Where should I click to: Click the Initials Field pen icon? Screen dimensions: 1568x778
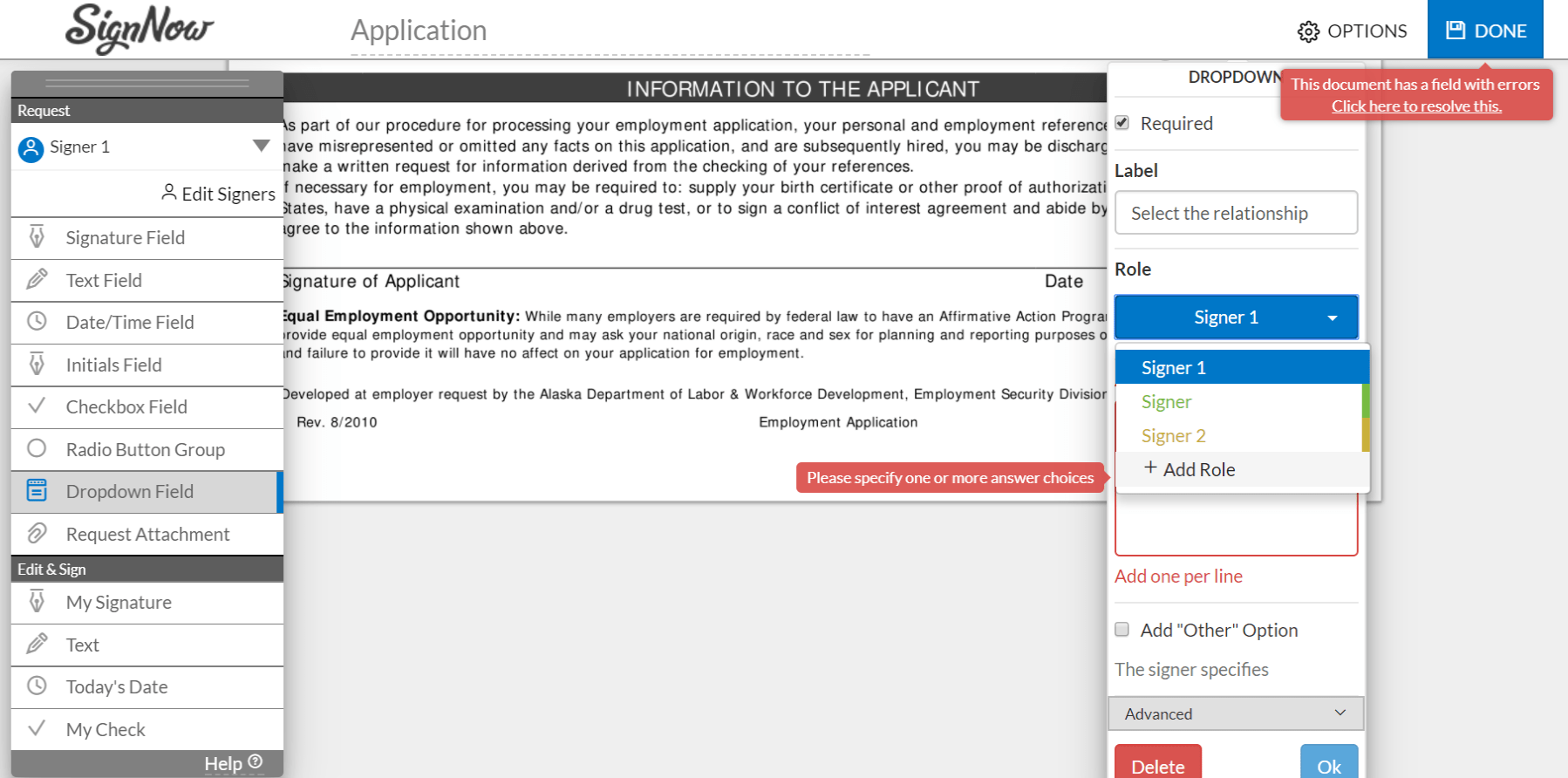[37, 364]
